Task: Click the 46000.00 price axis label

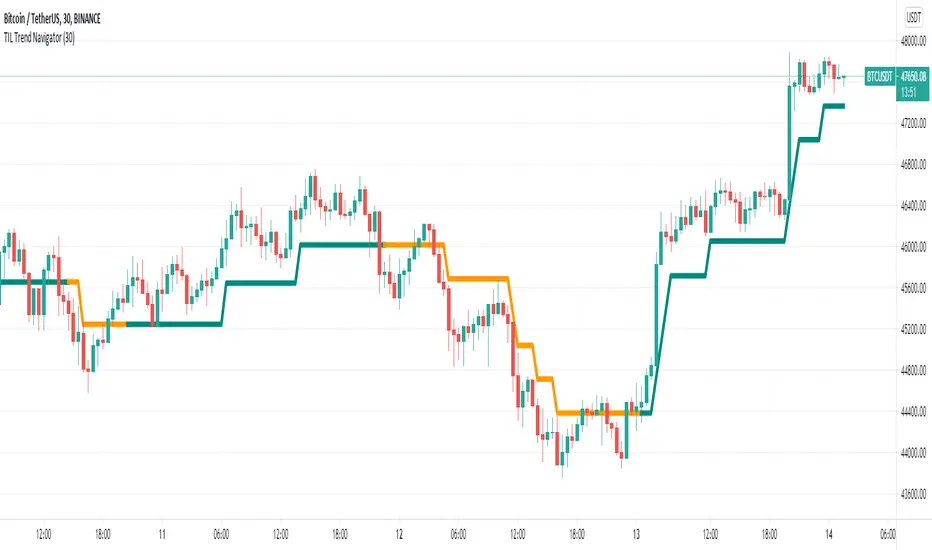Action: [911, 247]
